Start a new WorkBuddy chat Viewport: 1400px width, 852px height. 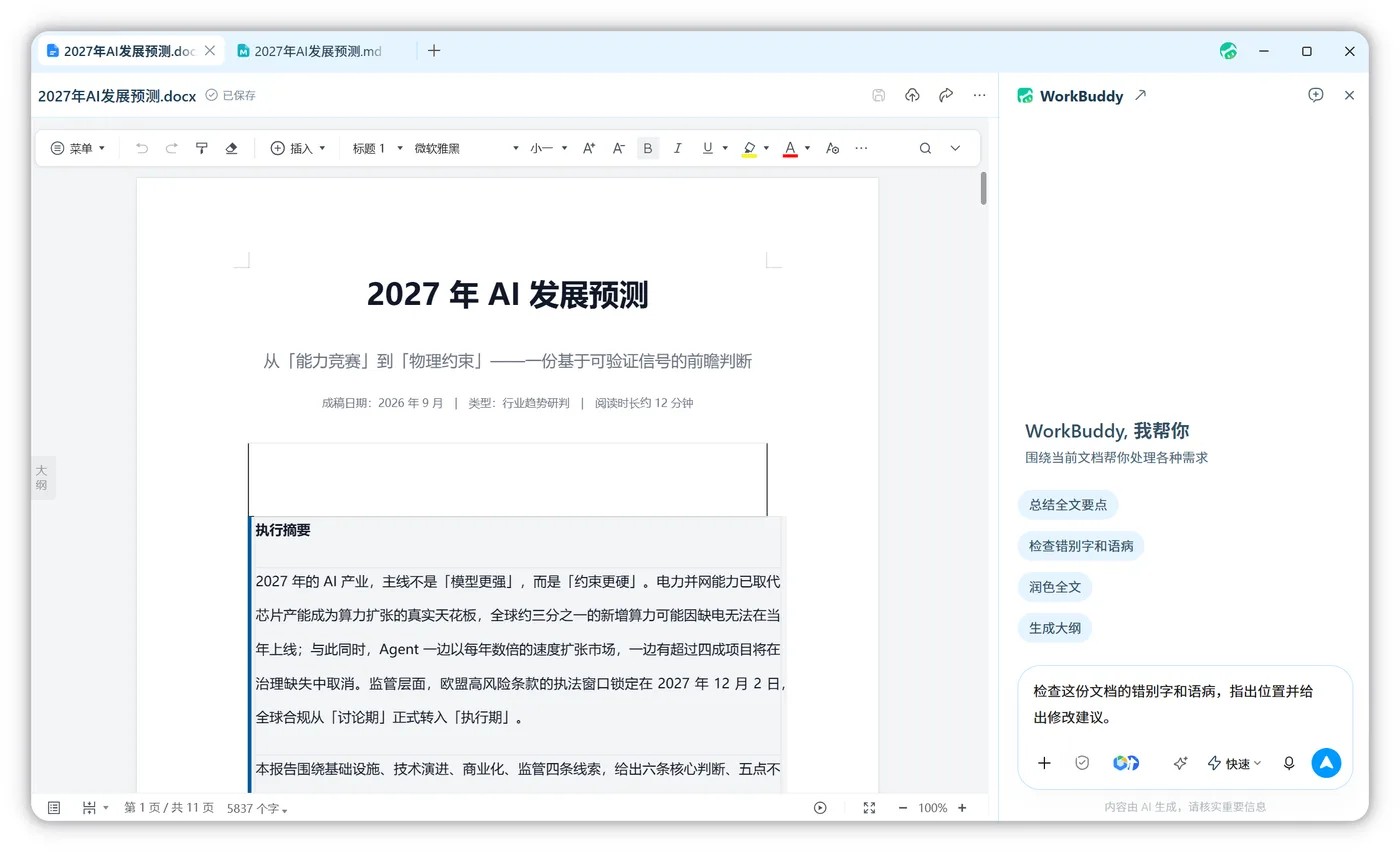[1316, 95]
